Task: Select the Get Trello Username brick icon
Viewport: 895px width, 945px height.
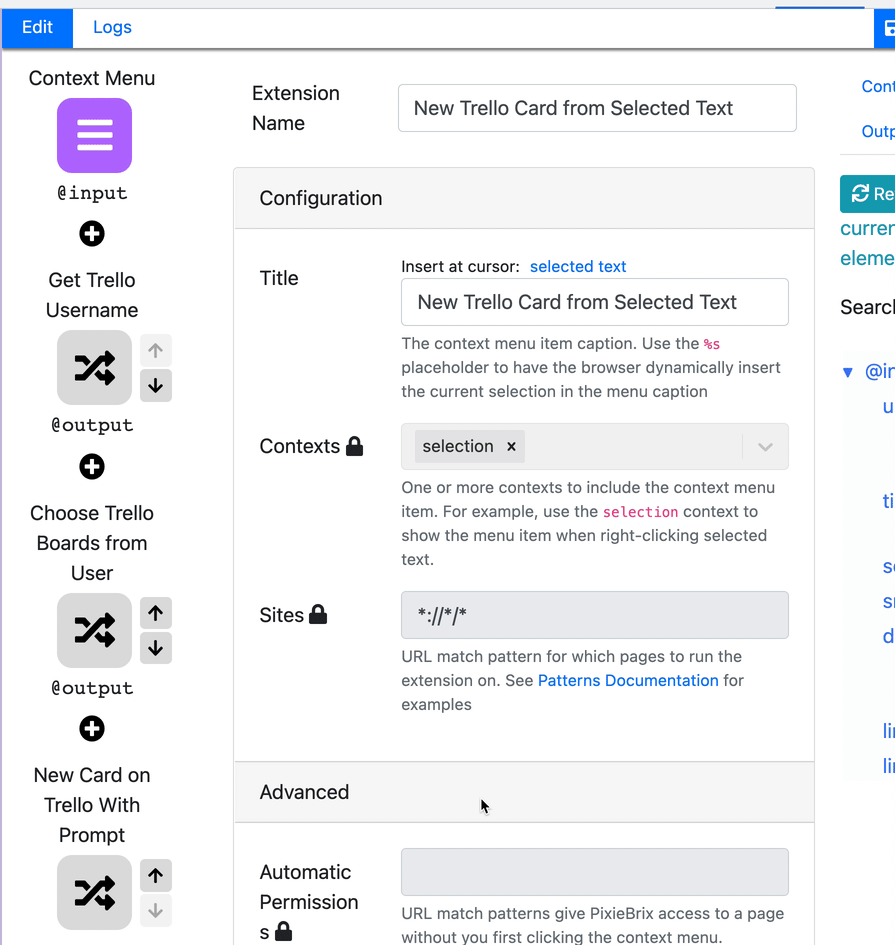Action: tap(93, 368)
